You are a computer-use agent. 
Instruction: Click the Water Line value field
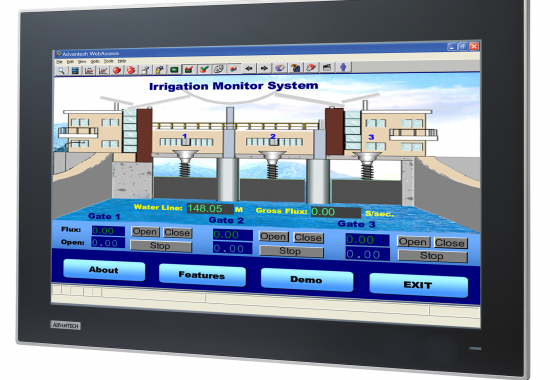pos(210,209)
